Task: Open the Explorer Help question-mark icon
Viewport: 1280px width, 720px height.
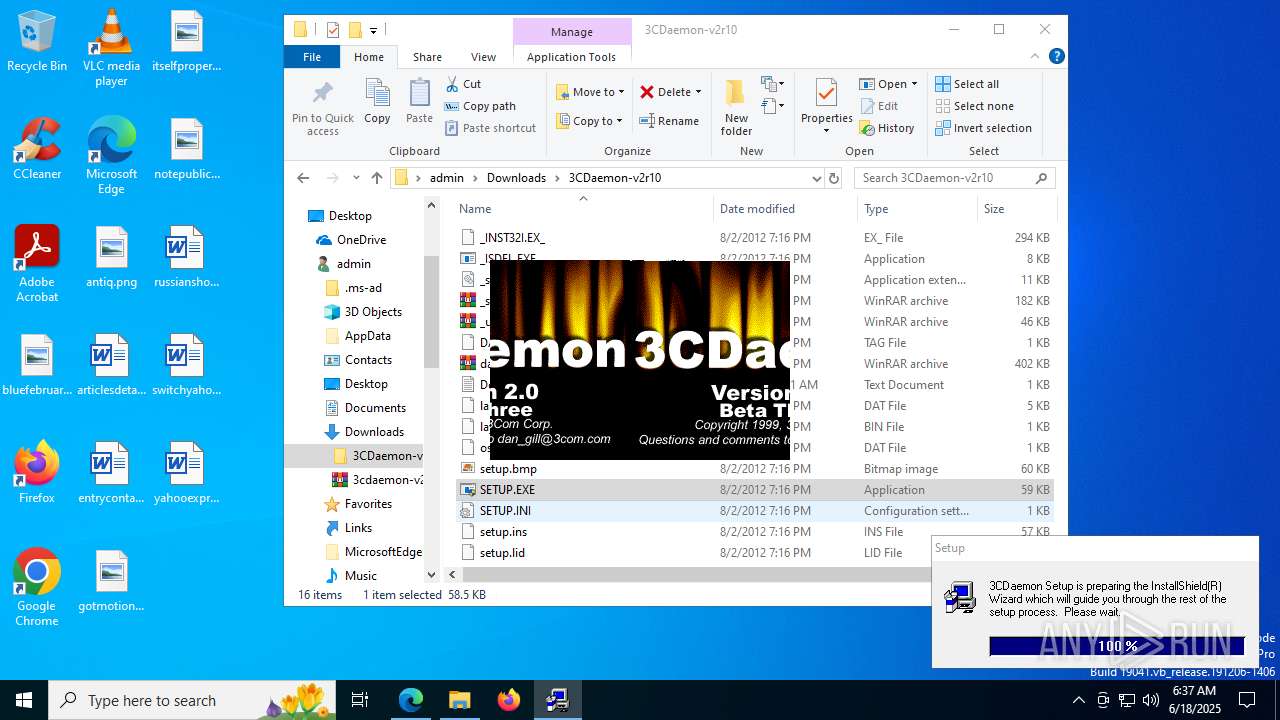Action: (1056, 57)
